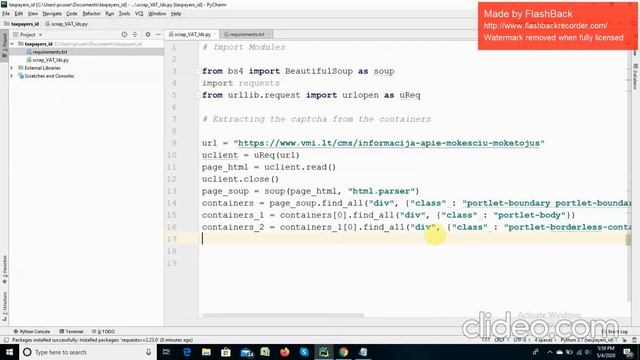Open Microsoft Store from taskbar
The width and height of the screenshot is (640, 360).
[x=226, y=352]
